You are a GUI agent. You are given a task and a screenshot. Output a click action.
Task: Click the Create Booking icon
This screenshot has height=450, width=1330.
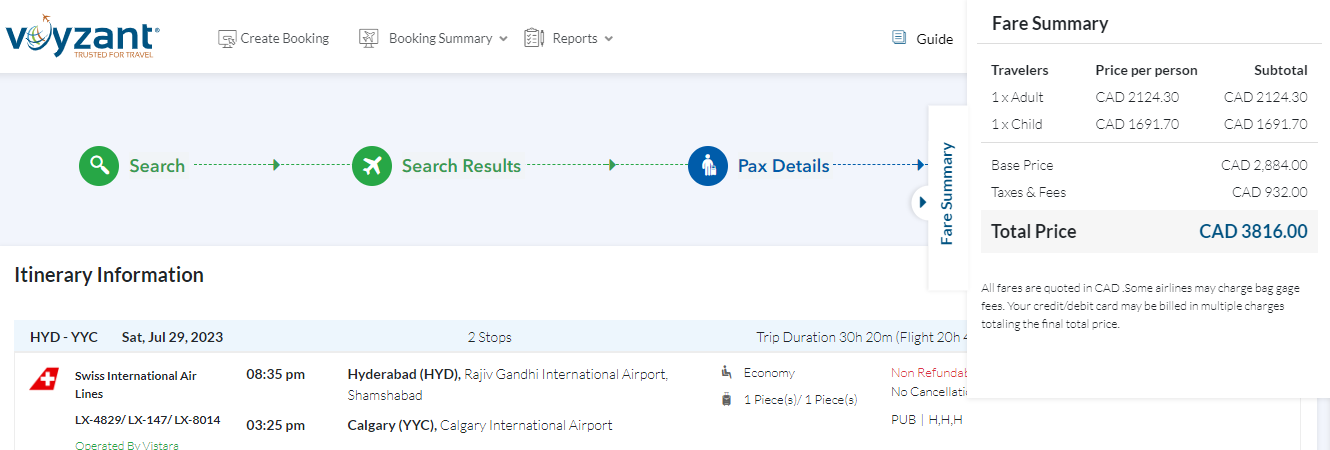(x=227, y=39)
